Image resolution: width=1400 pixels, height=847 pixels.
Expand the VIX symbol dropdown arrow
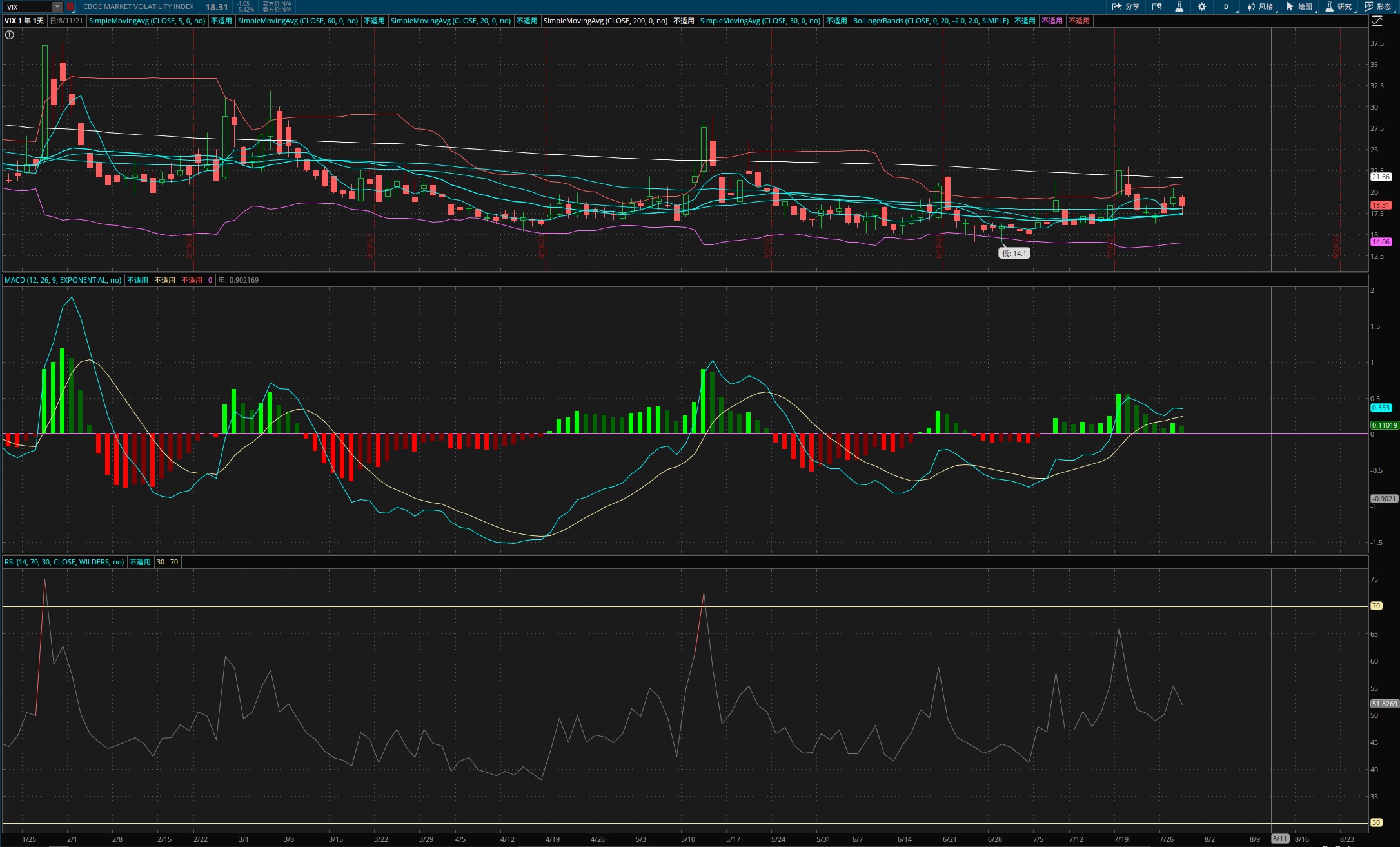point(57,6)
